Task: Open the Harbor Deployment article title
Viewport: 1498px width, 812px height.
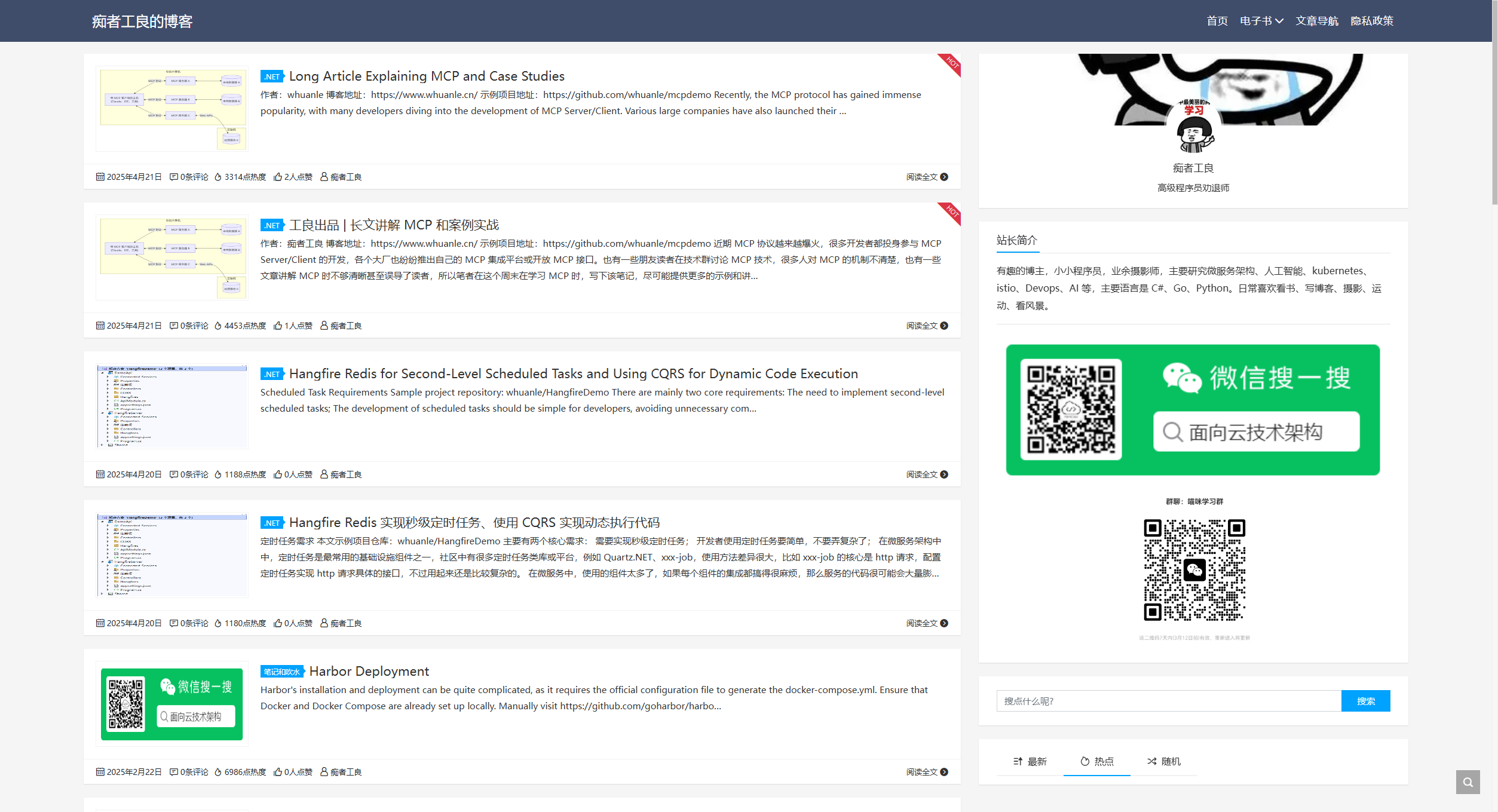Action: (x=369, y=671)
